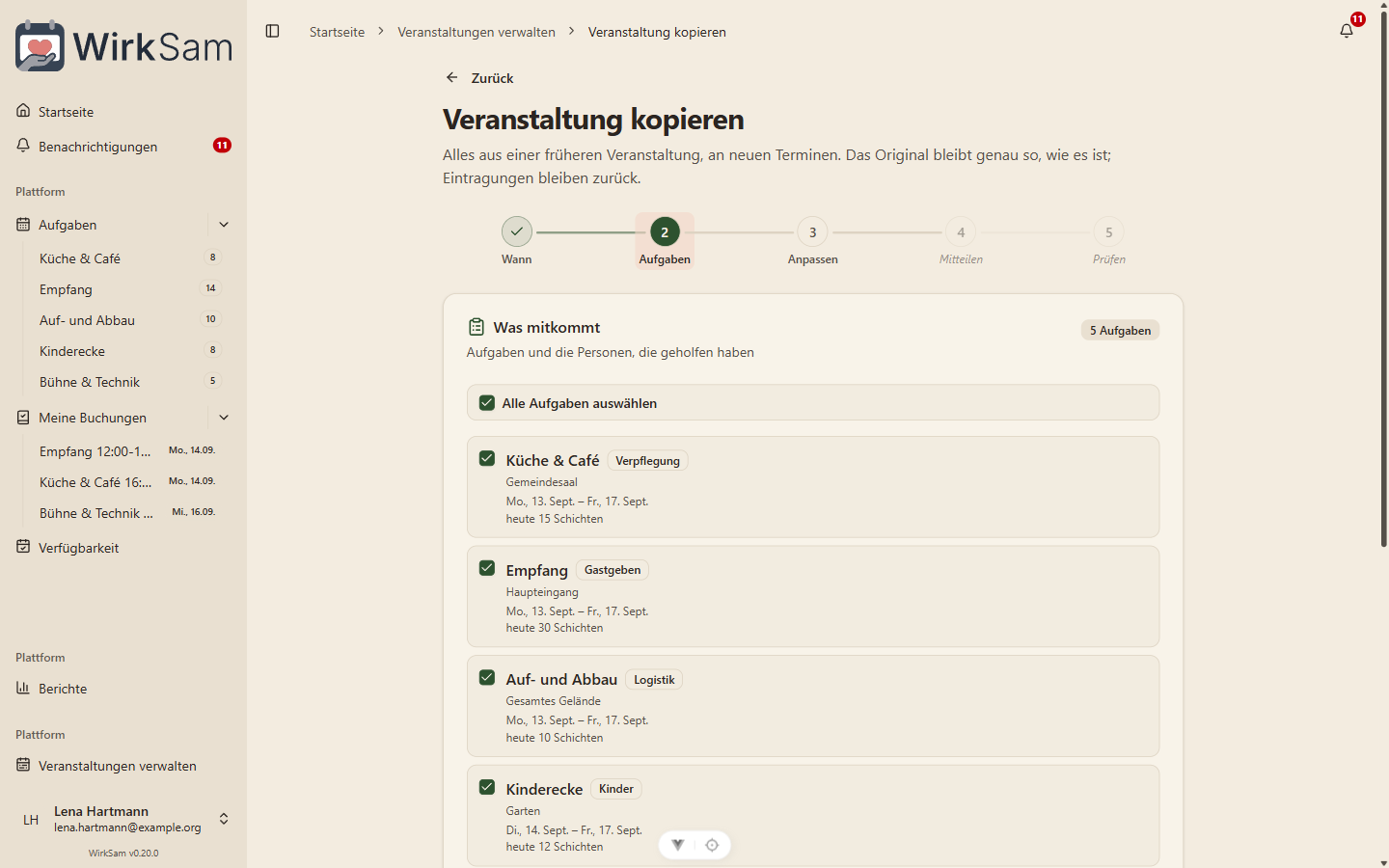This screenshot has height=868, width=1389.
Task: Click the Benachrichtigungen bell icon in sidebar
Action: pyautogui.click(x=23, y=146)
